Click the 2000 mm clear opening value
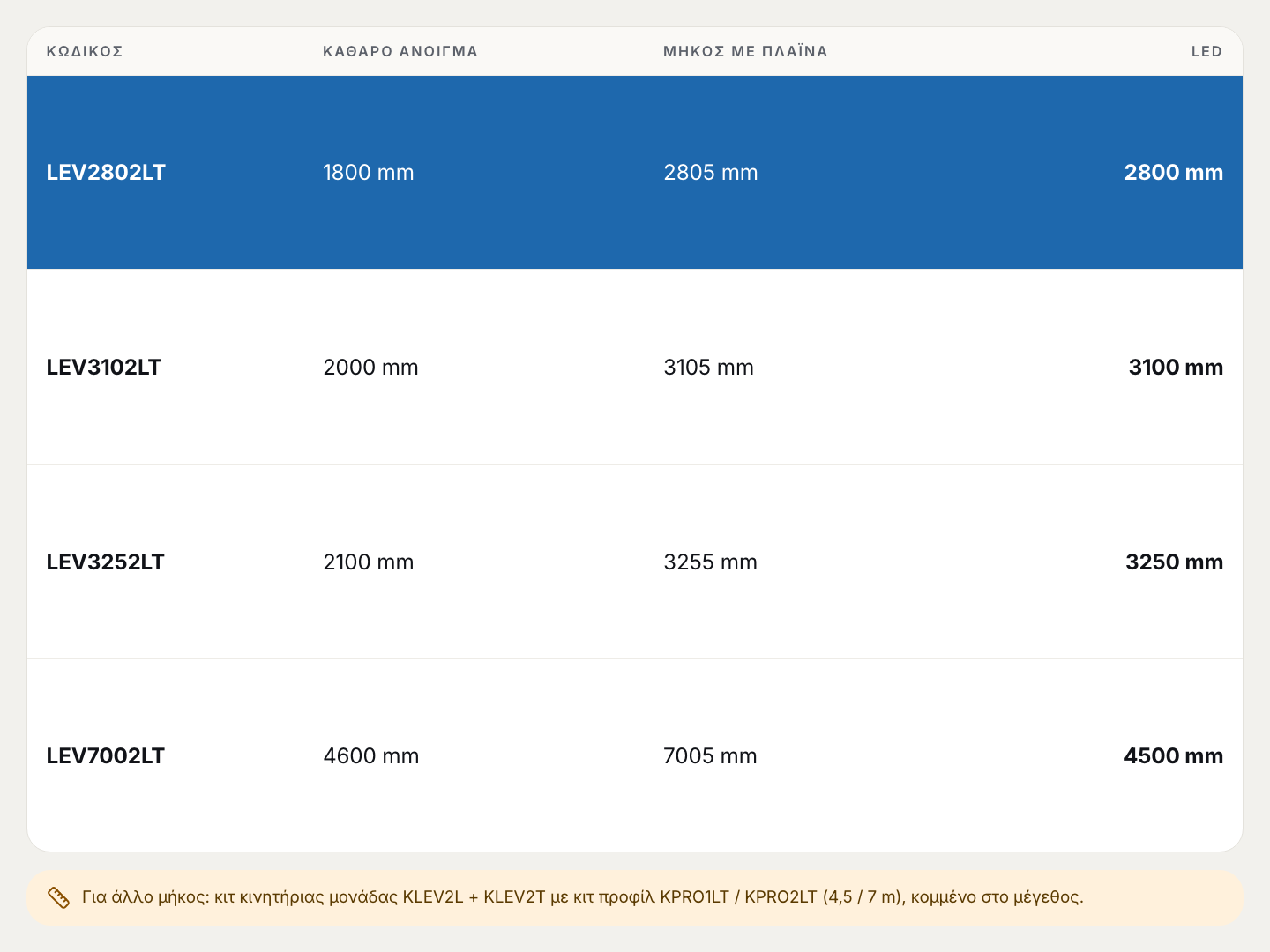Screen dimensions: 1270x952 [x=370, y=367]
